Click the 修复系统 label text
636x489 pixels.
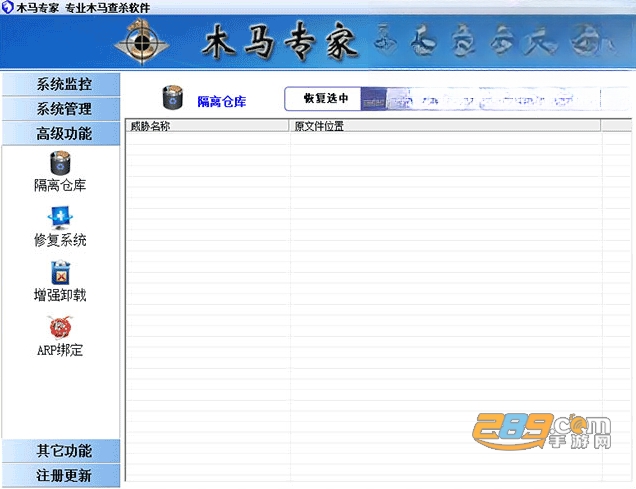[60, 240]
